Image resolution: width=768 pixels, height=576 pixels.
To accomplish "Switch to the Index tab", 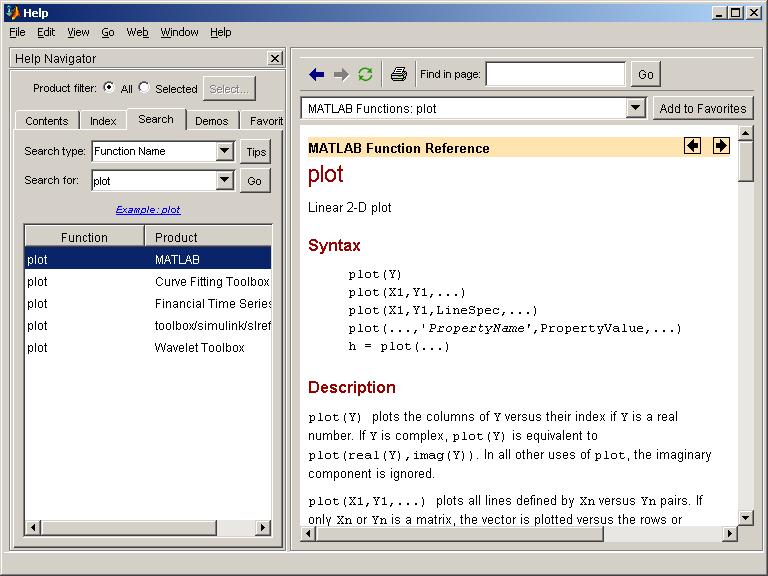I will [103, 120].
